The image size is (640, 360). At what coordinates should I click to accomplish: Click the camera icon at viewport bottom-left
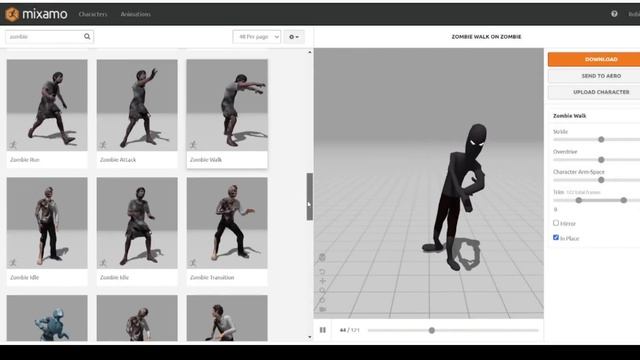(x=322, y=309)
